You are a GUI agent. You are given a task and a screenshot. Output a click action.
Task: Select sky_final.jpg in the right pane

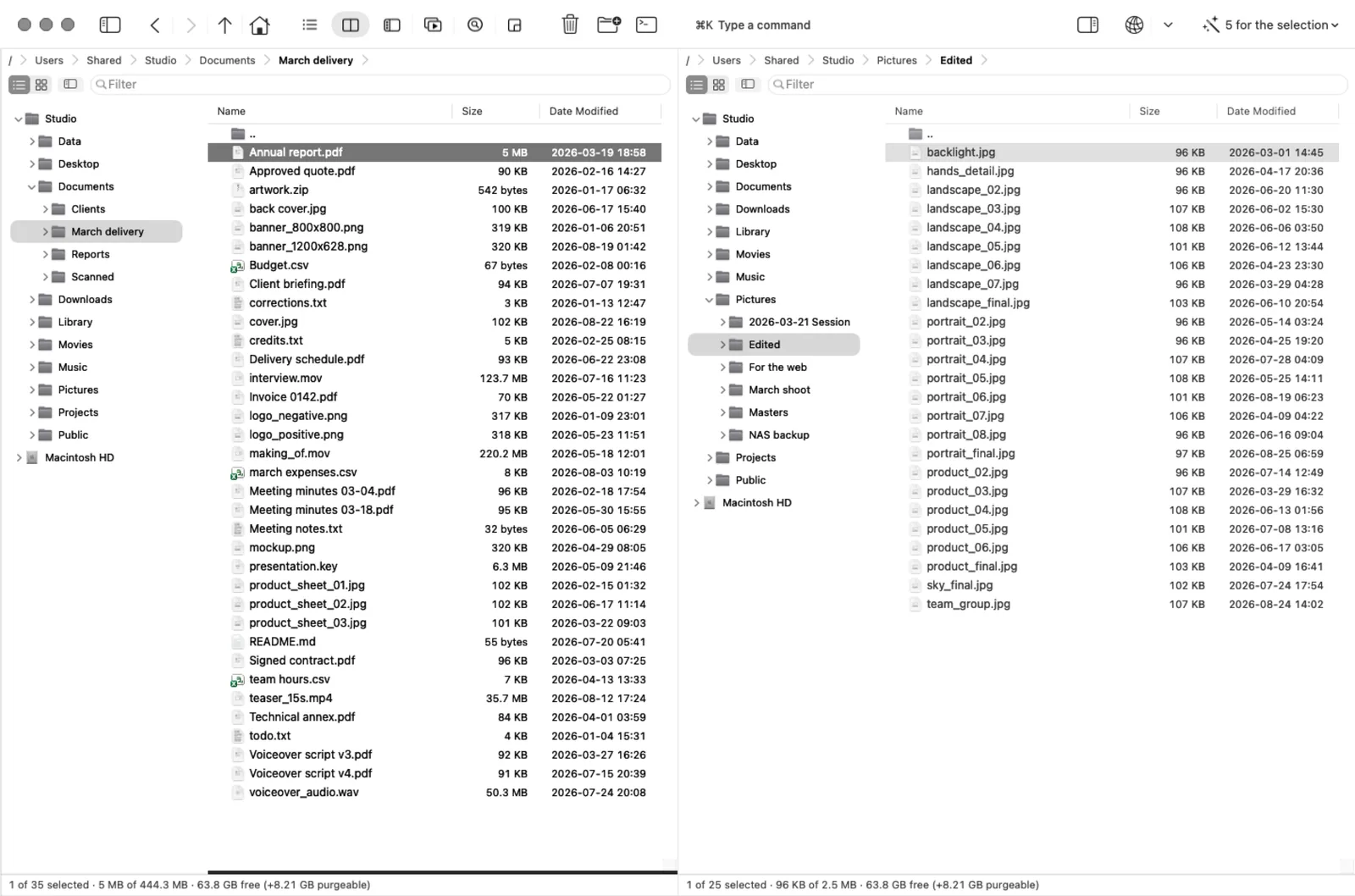tap(1112, 585)
